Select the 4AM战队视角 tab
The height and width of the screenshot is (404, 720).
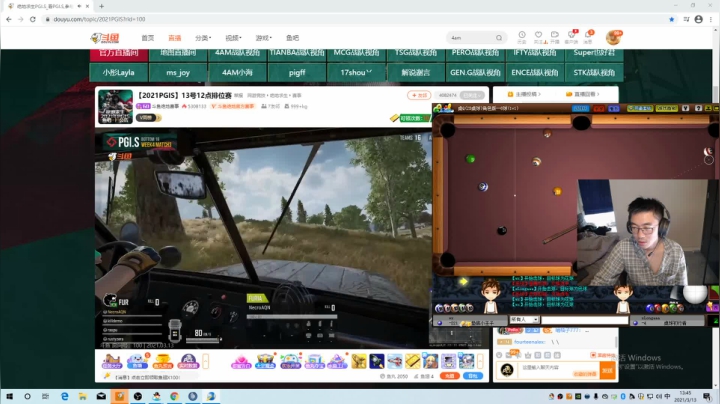point(237,54)
